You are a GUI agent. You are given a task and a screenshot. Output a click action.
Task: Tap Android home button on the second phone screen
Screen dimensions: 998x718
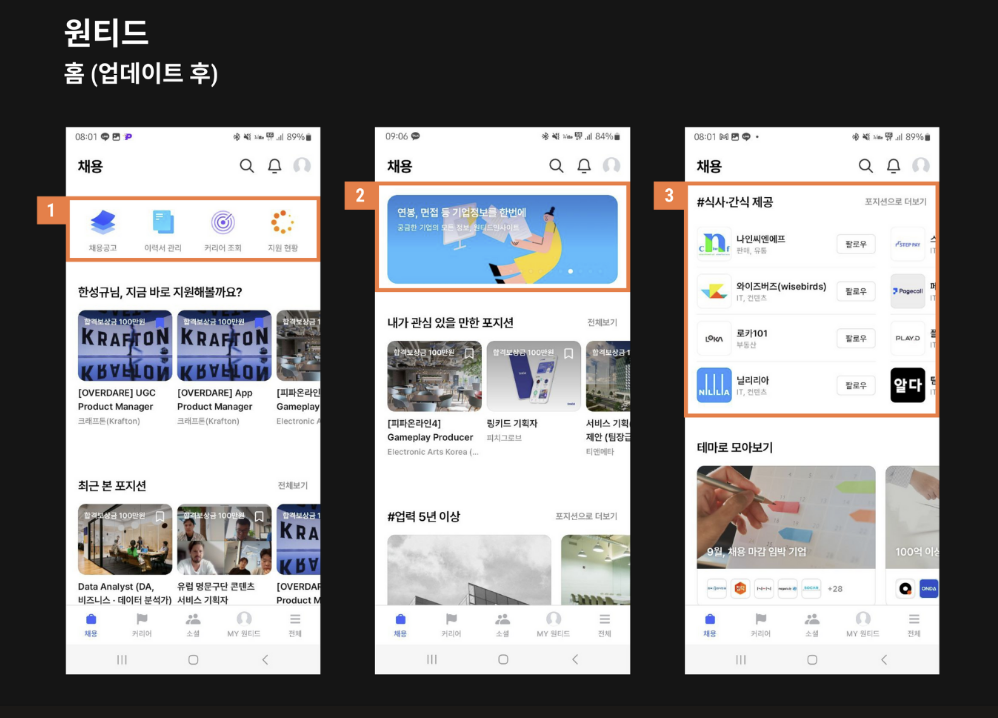(503, 659)
